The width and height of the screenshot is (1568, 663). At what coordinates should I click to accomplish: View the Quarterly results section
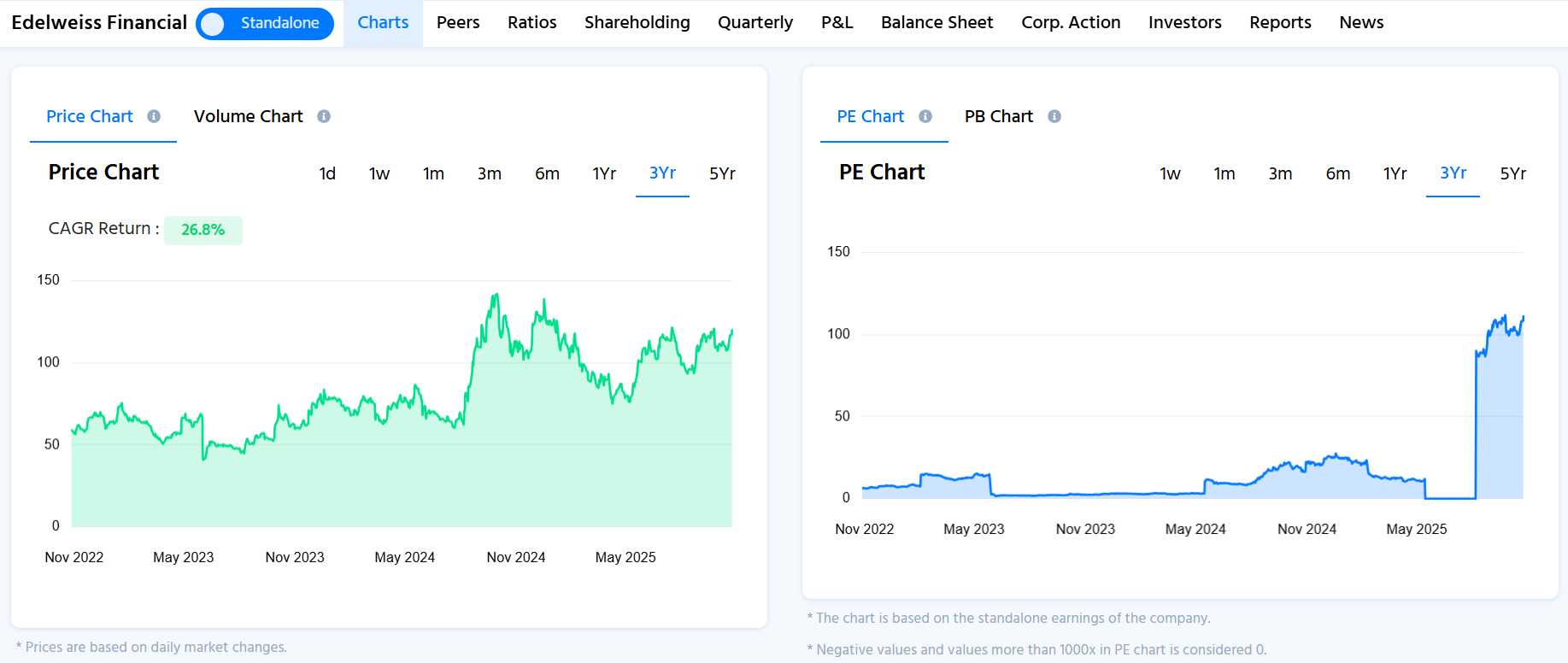(x=755, y=23)
